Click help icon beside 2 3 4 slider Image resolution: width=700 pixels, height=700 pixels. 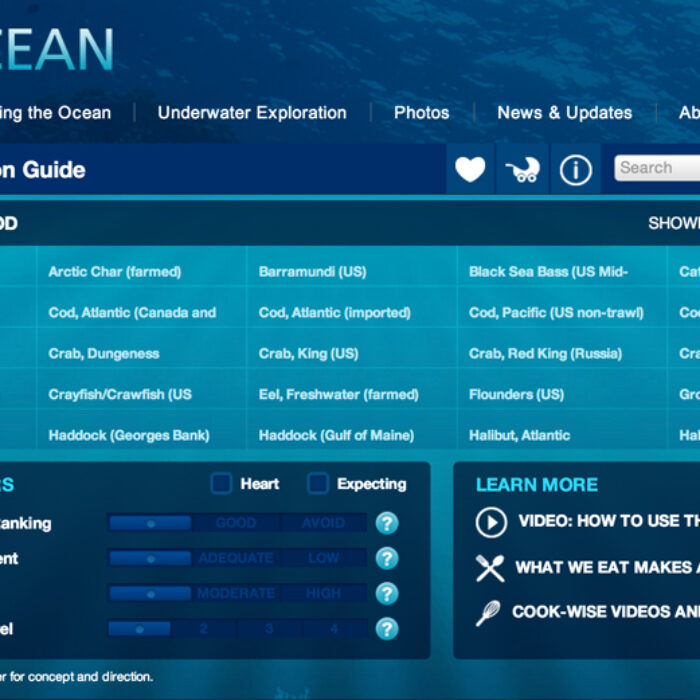[x=387, y=629]
